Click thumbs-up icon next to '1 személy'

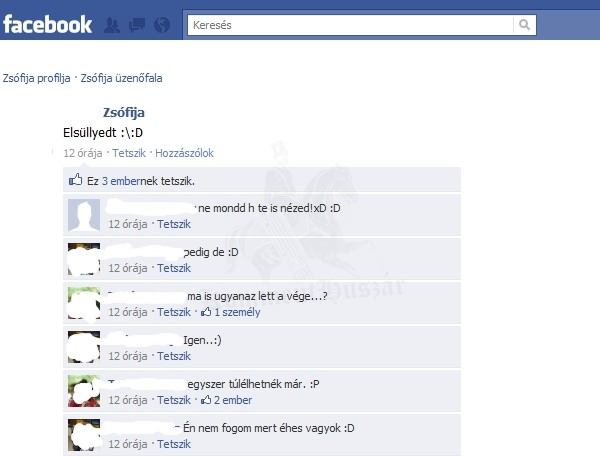coord(206,312)
